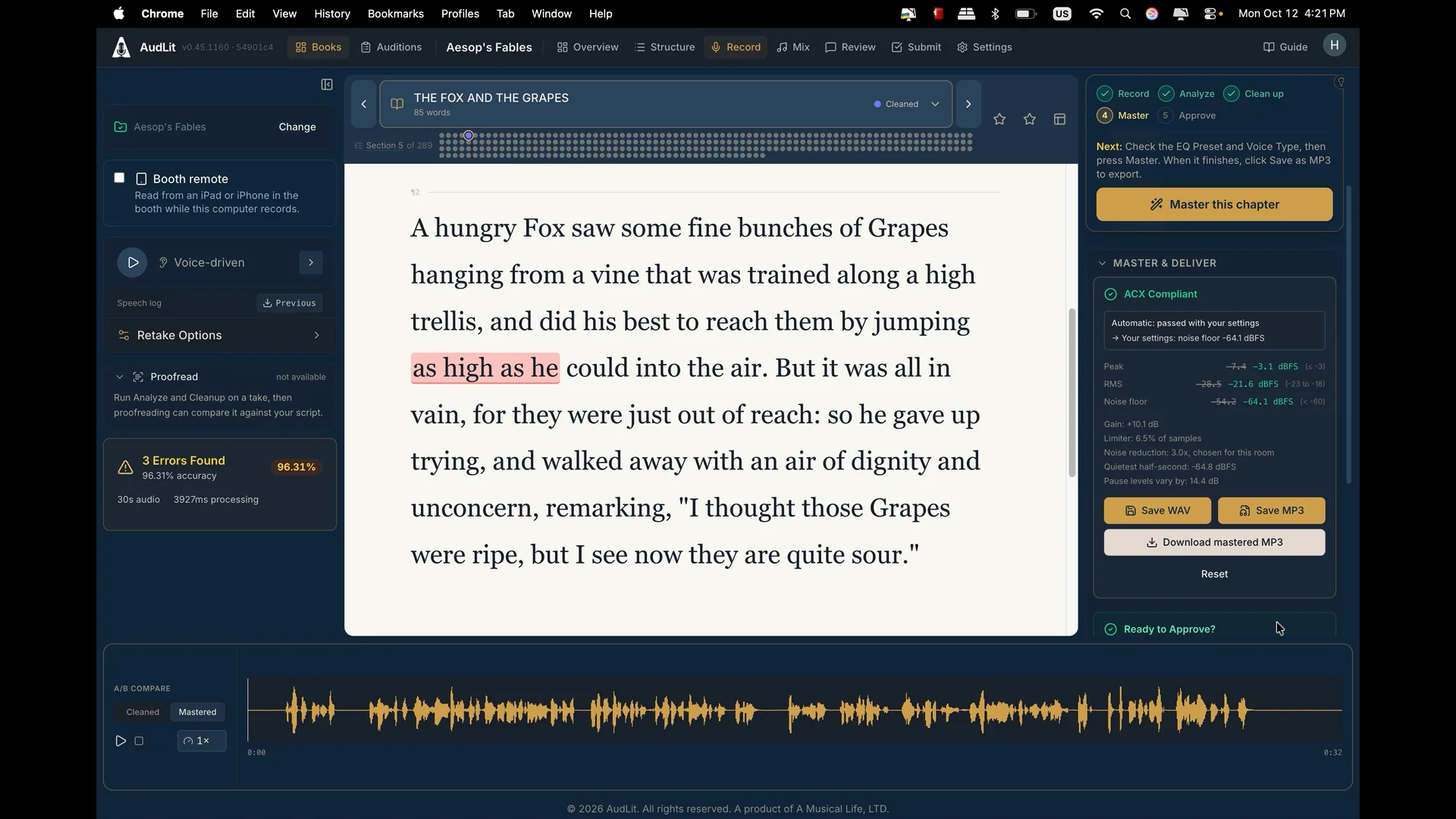Collapse Proofread section

click(x=119, y=377)
